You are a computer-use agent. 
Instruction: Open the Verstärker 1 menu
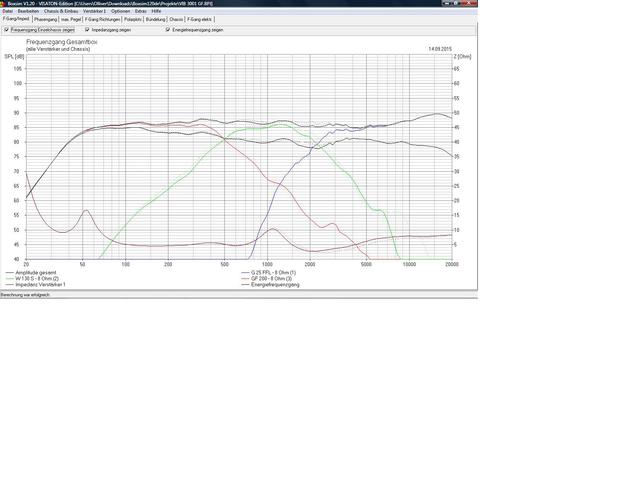coord(94,11)
